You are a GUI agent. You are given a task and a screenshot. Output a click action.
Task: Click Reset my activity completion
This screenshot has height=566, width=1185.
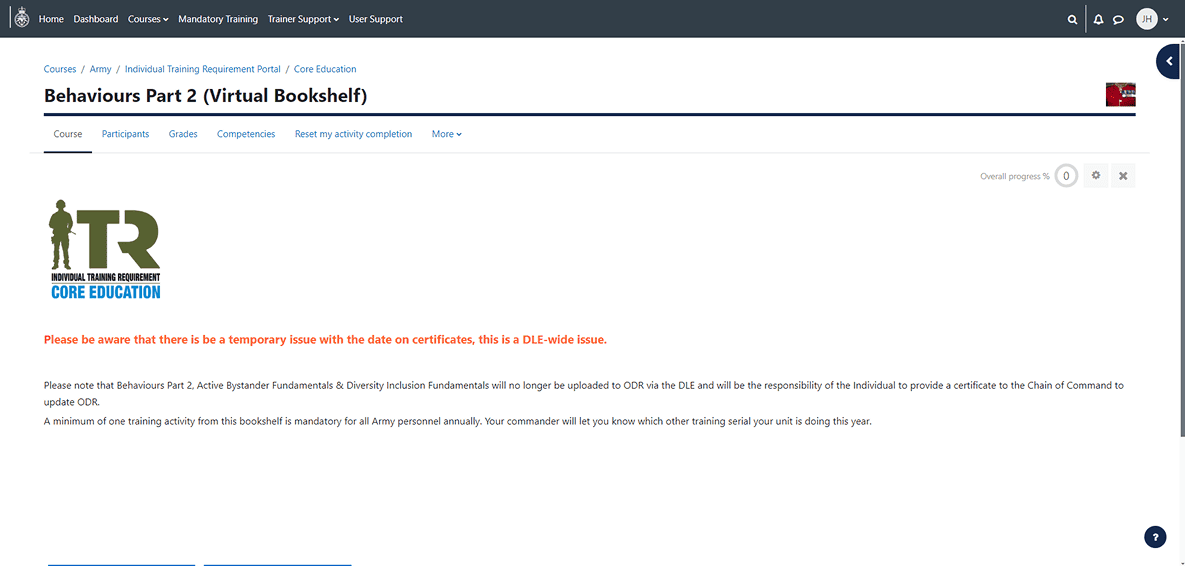[353, 134]
